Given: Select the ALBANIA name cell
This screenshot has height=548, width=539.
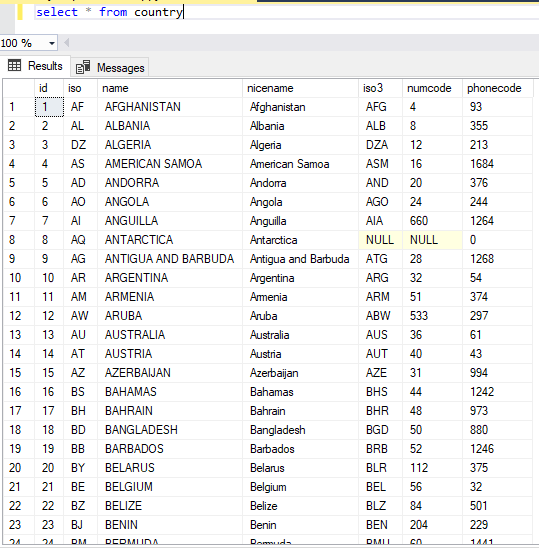Looking at the screenshot, I should point(170,126).
